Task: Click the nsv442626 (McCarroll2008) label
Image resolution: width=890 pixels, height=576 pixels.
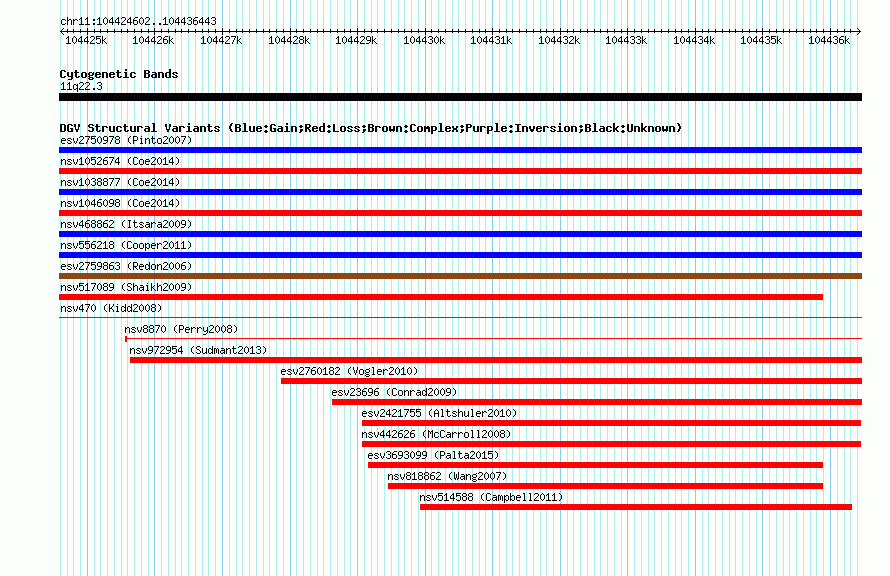Action: click(436, 434)
